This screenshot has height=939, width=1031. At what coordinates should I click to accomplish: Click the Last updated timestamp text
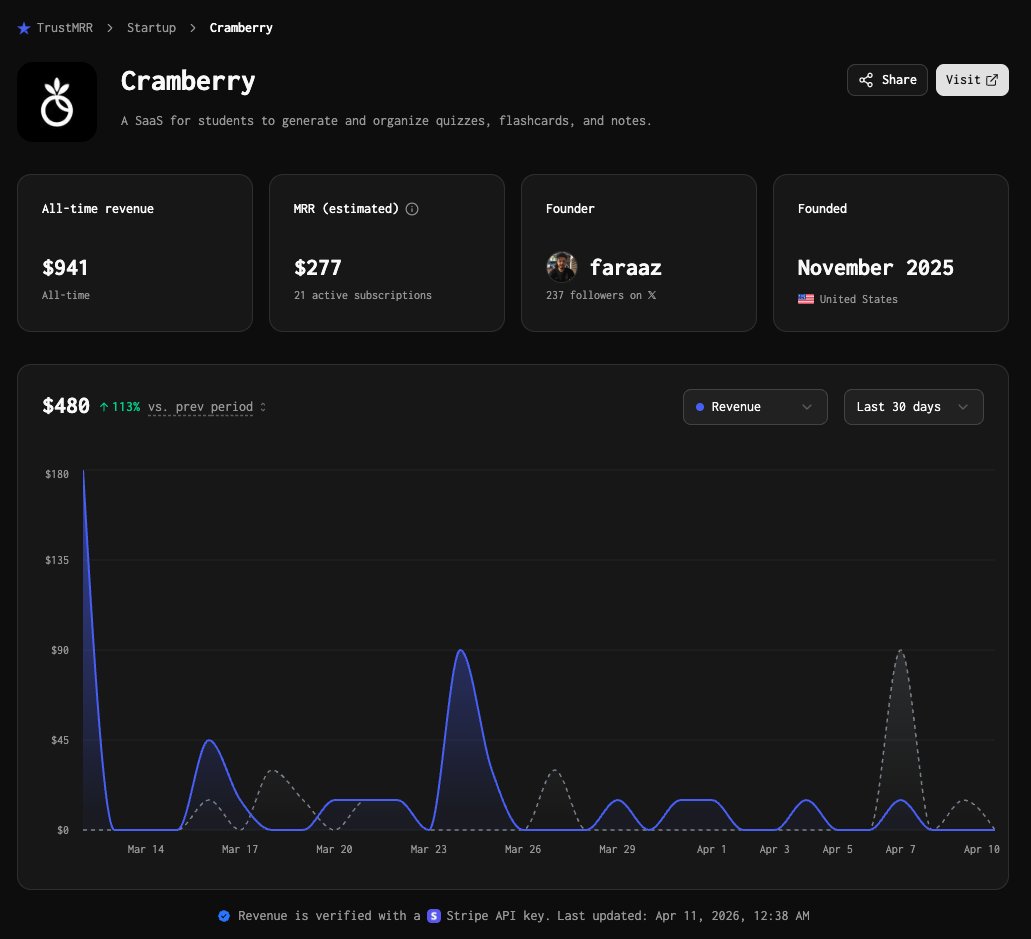tap(683, 916)
